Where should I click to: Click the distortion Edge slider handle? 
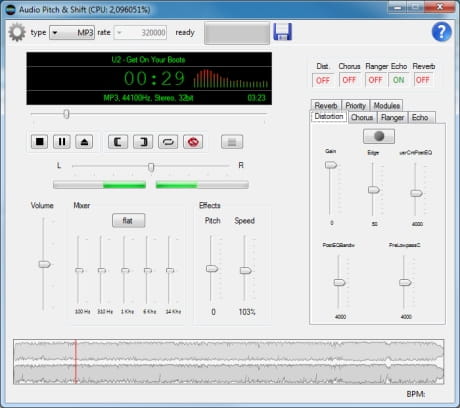[374, 190]
